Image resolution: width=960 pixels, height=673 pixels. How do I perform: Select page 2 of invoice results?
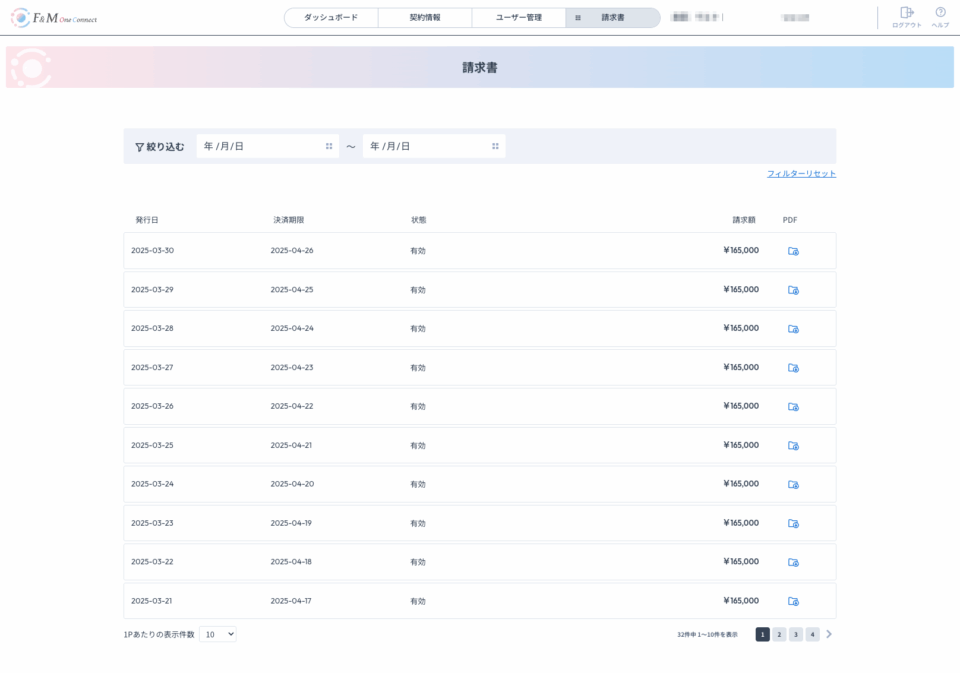(x=778, y=633)
